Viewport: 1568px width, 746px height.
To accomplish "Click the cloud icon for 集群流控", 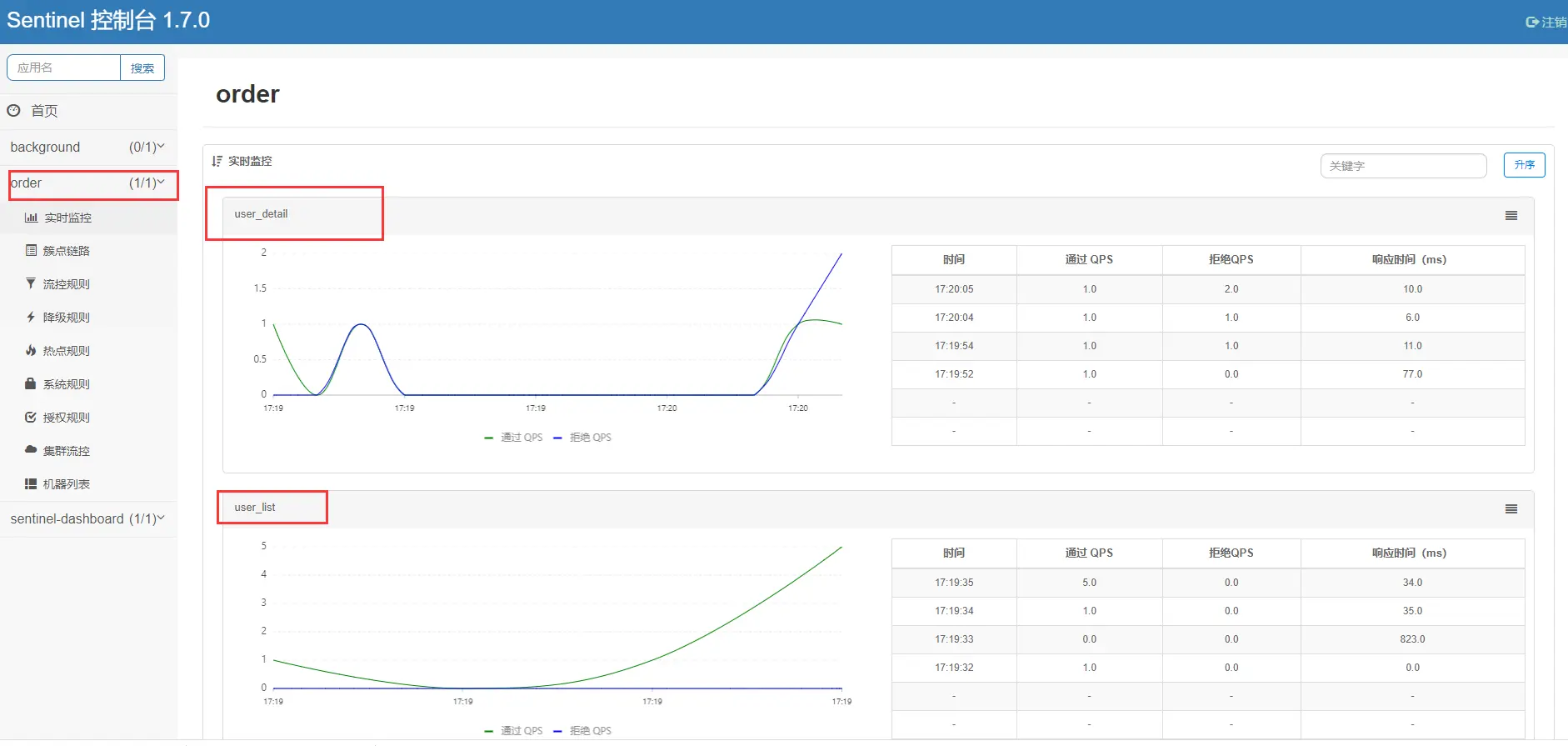I will [31, 450].
